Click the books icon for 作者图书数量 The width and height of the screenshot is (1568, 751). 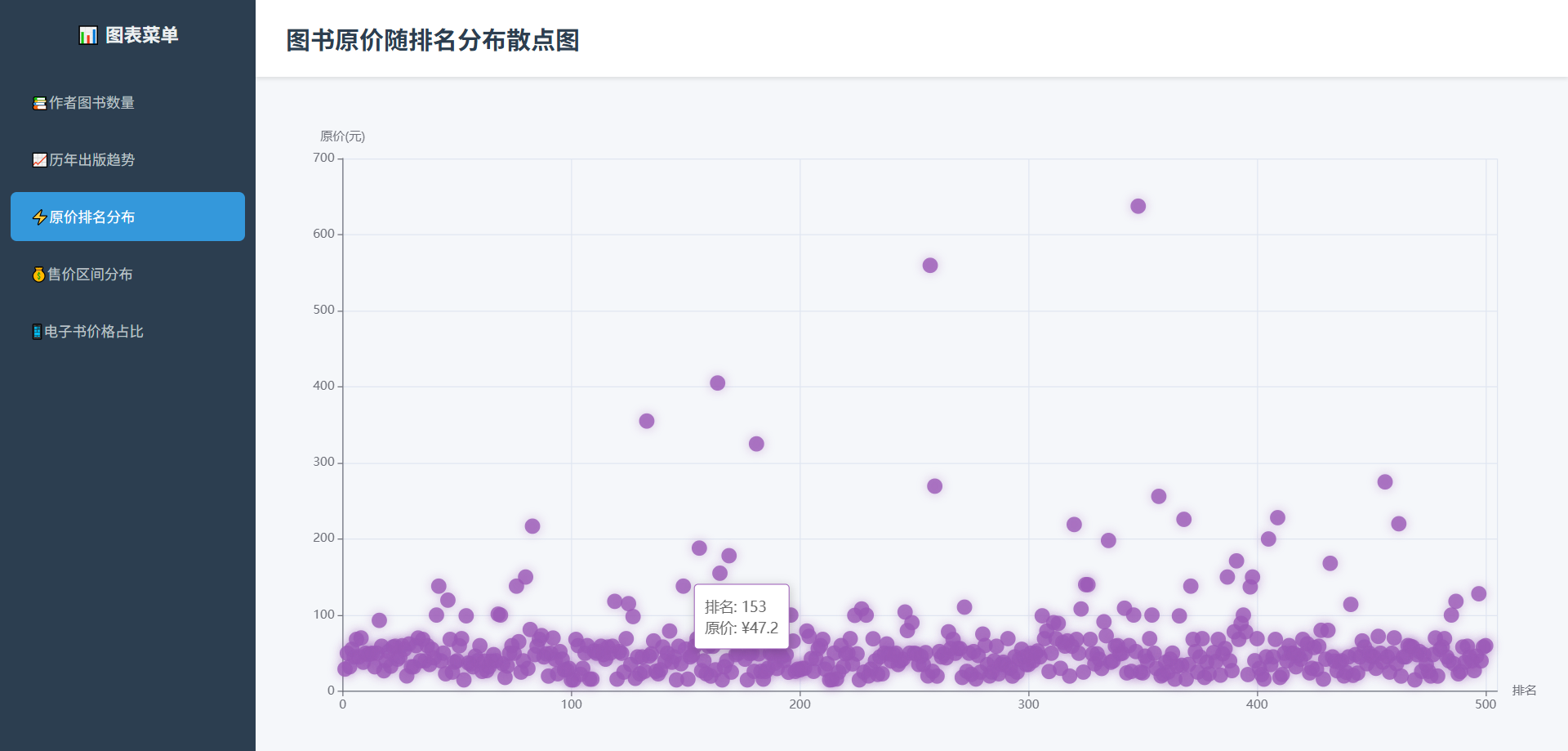click(39, 103)
